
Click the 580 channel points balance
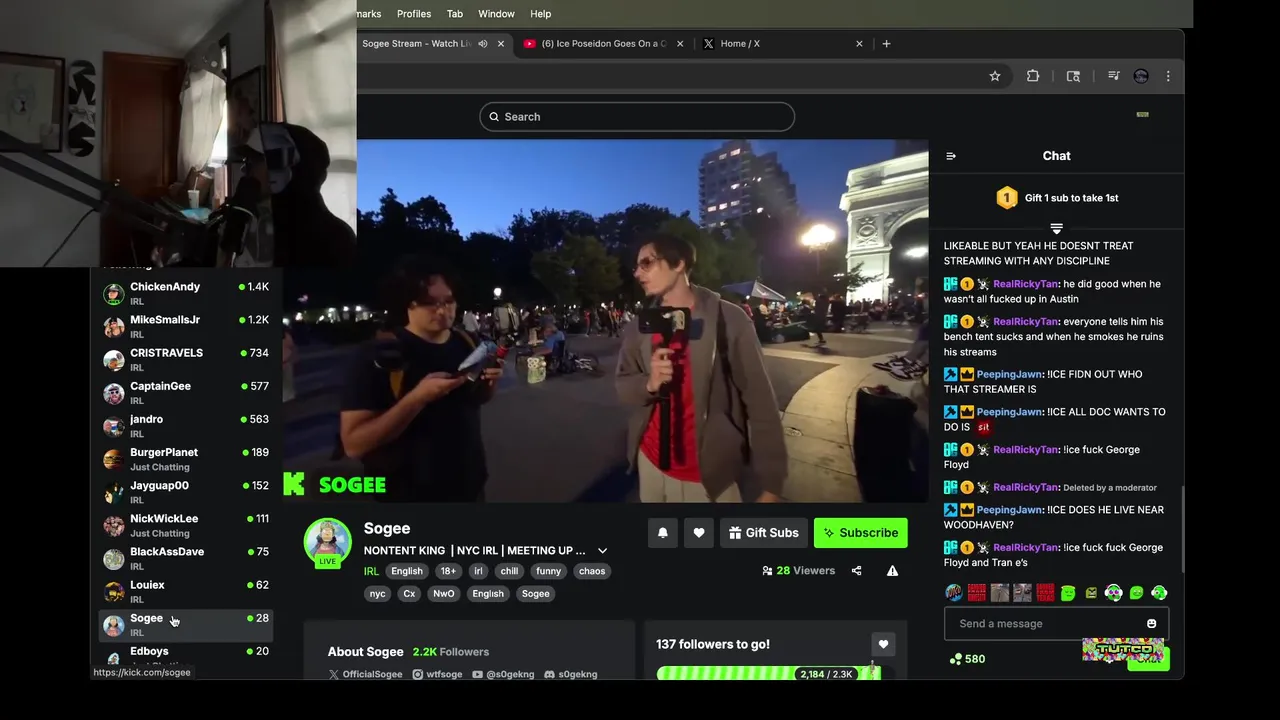click(968, 659)
